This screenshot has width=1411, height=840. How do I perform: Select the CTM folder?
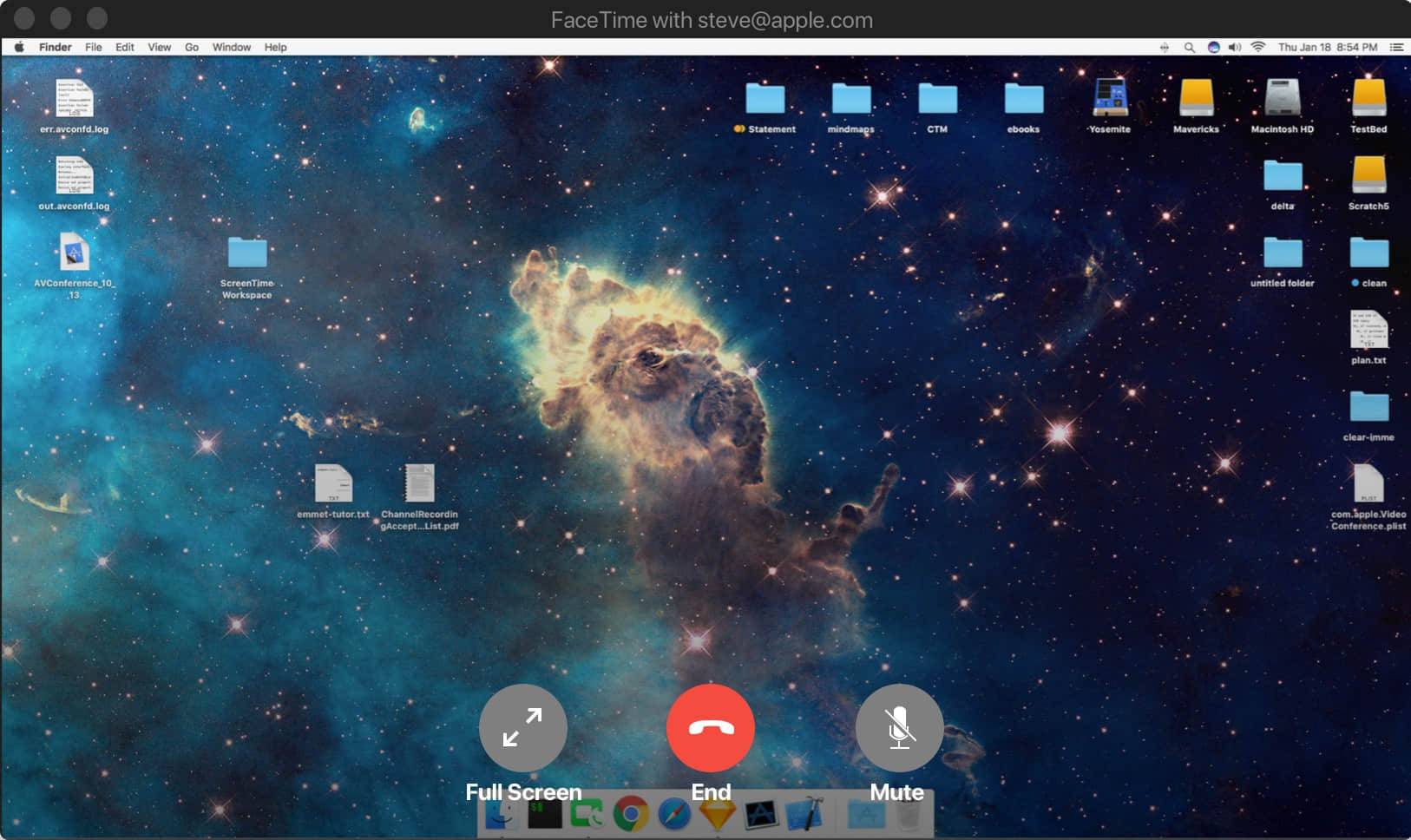tap(937, 98)
